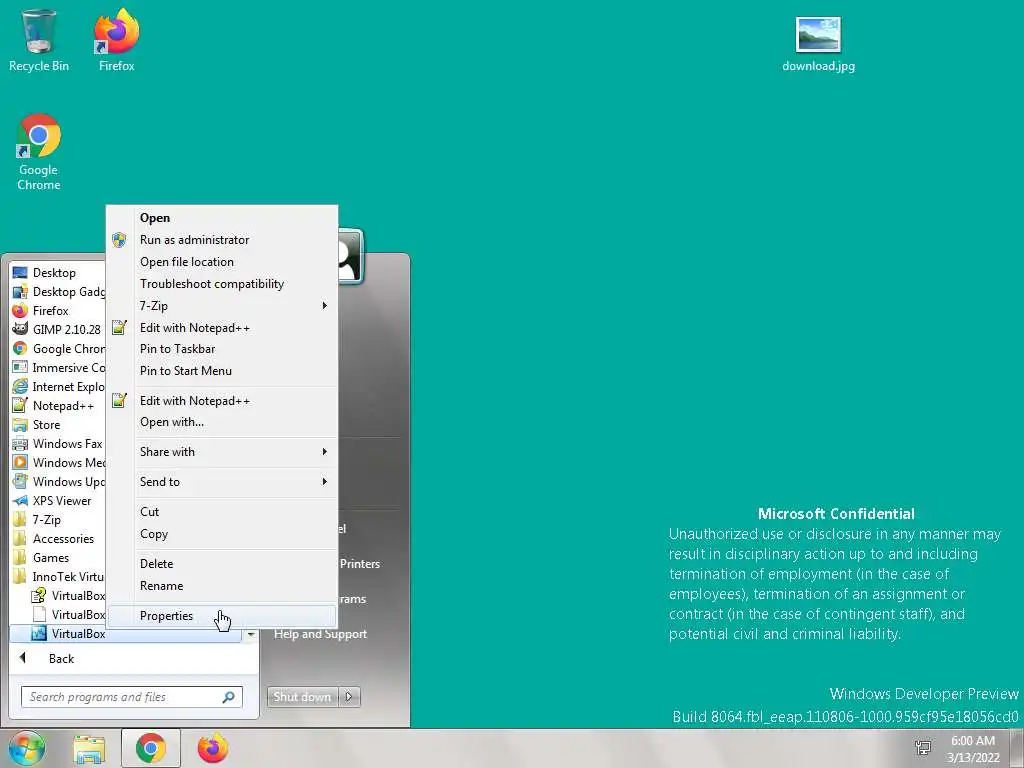Collapse the InnoTek VirtualBox folder

(x=57, y=577)
